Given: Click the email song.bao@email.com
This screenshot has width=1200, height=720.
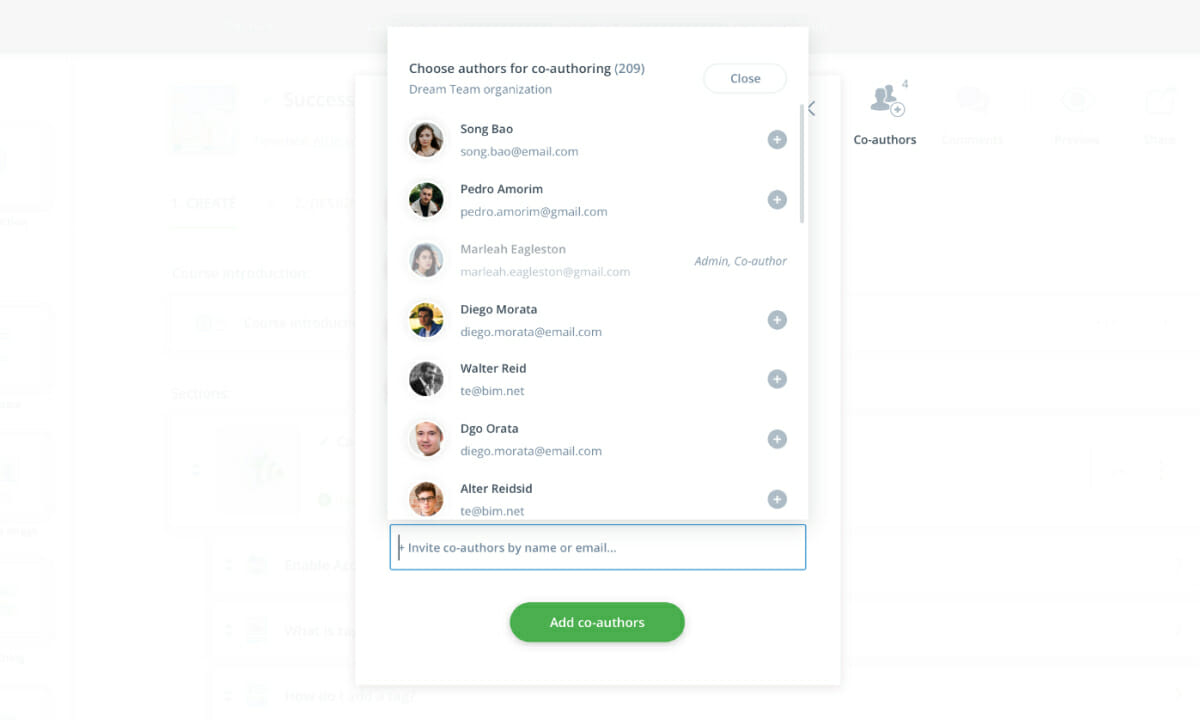Looking at the screenshot, I should (519, 152).
